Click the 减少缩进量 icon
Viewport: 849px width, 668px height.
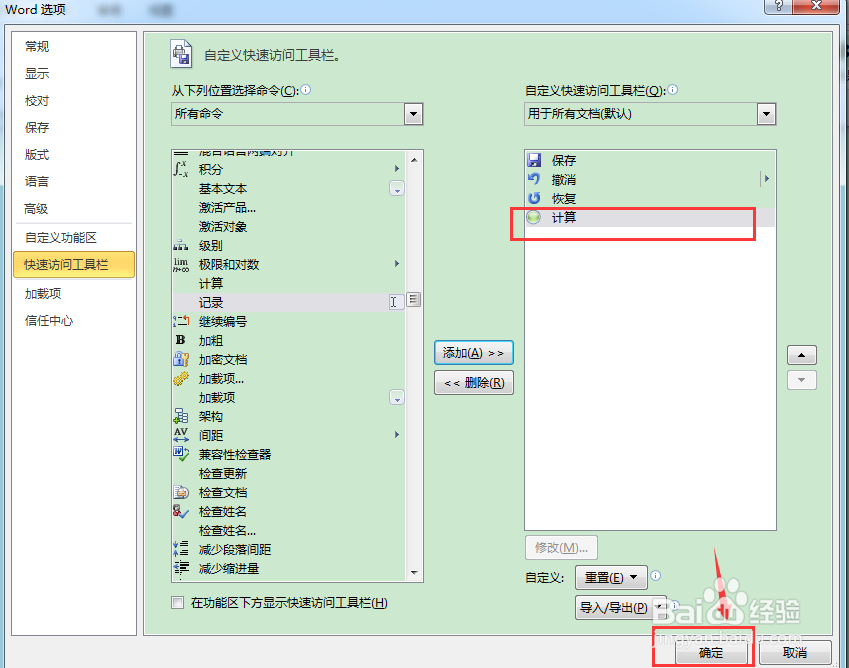point(180,568)
